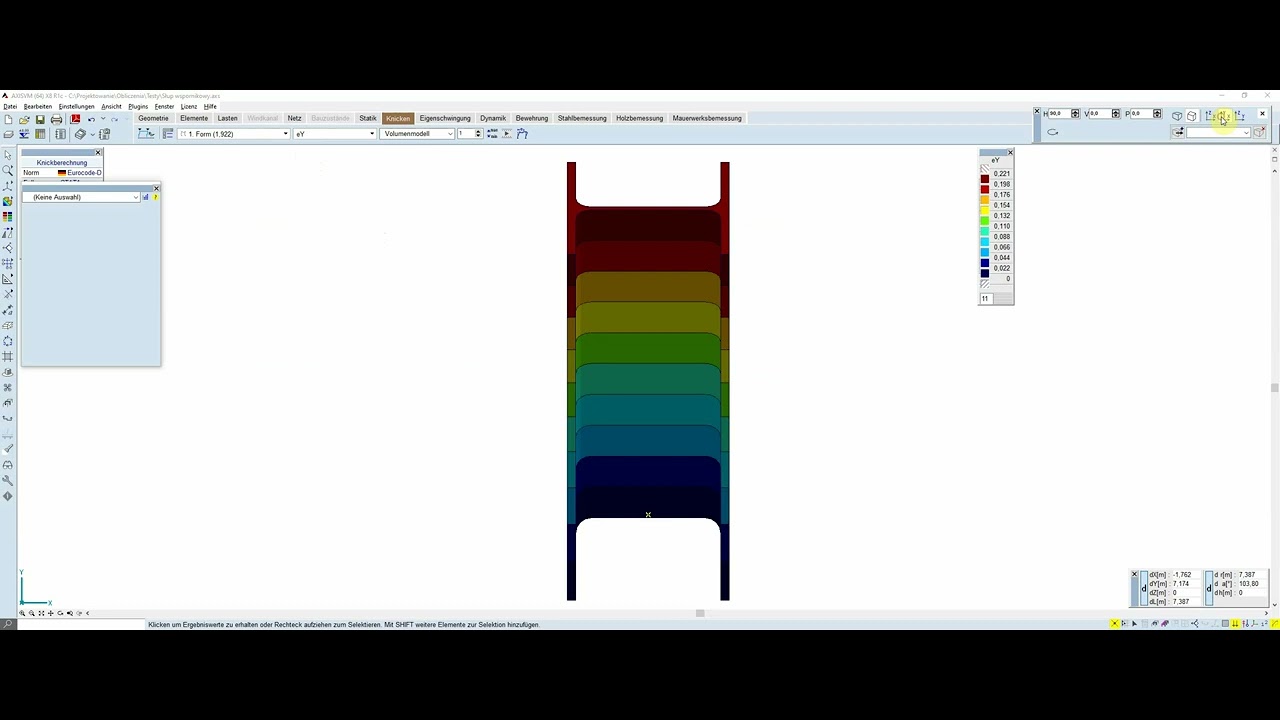Screen dimensions: 1280x720
Task: Switch to the Eigenschwingung tab
Action: coord(445,118)
